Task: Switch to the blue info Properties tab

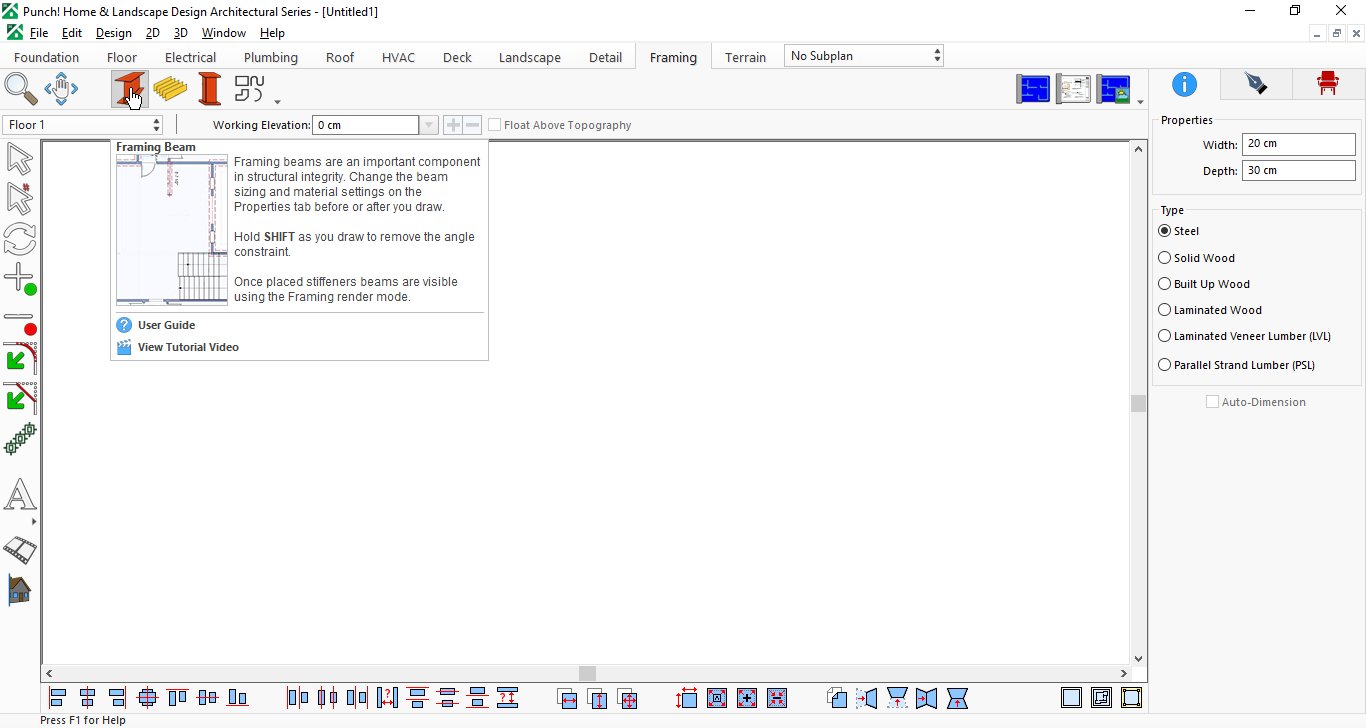Action: (1184, 84)
